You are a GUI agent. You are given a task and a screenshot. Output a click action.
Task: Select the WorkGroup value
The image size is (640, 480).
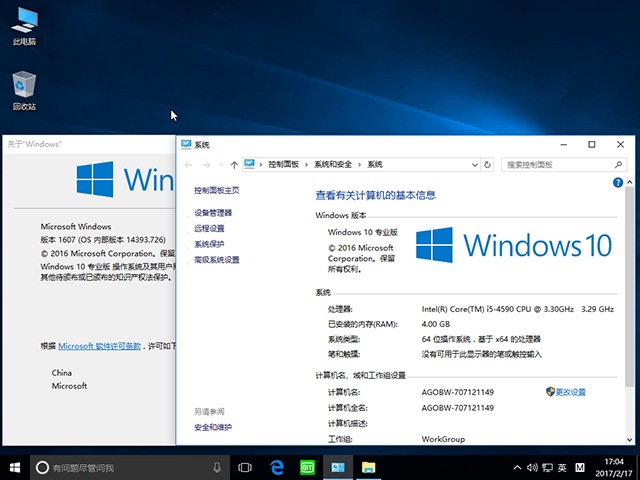(x=443, y=439)
